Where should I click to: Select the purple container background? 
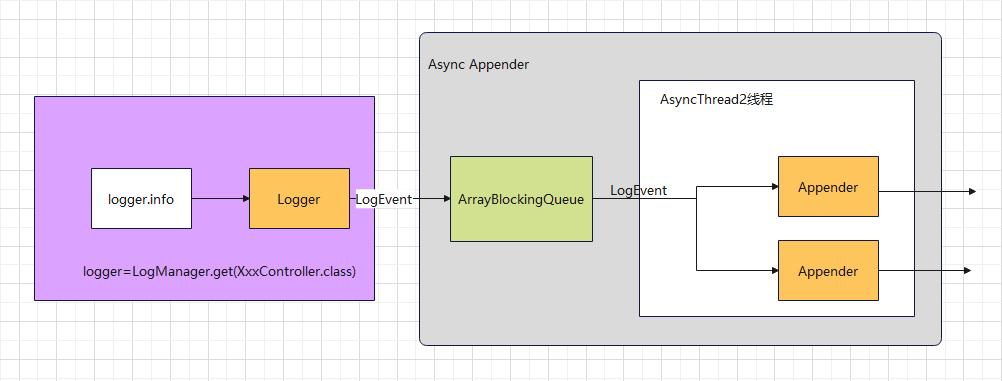[x=204, y=128]
